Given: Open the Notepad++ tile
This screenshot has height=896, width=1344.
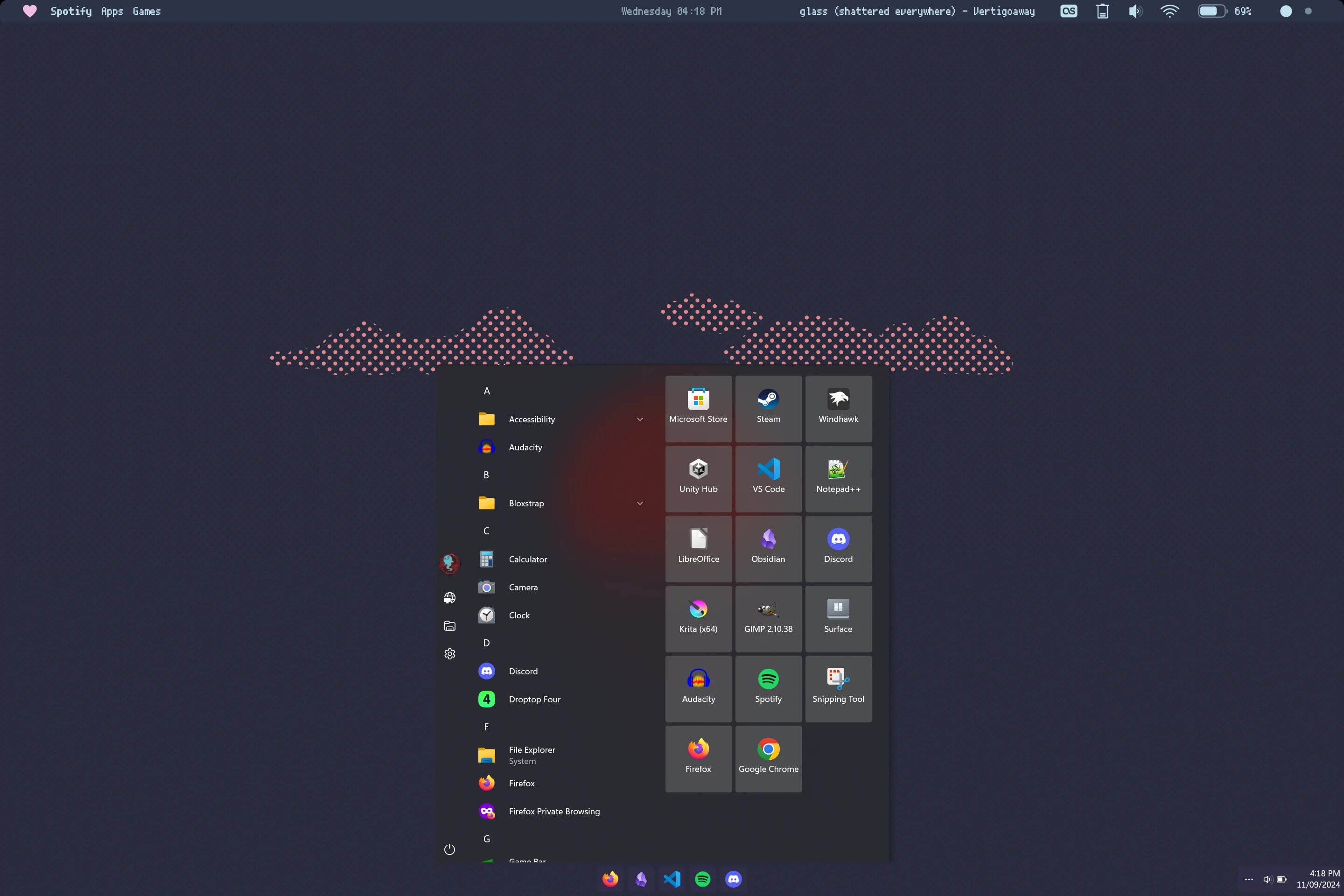Looking at the screenshot, I should (838, 479).
